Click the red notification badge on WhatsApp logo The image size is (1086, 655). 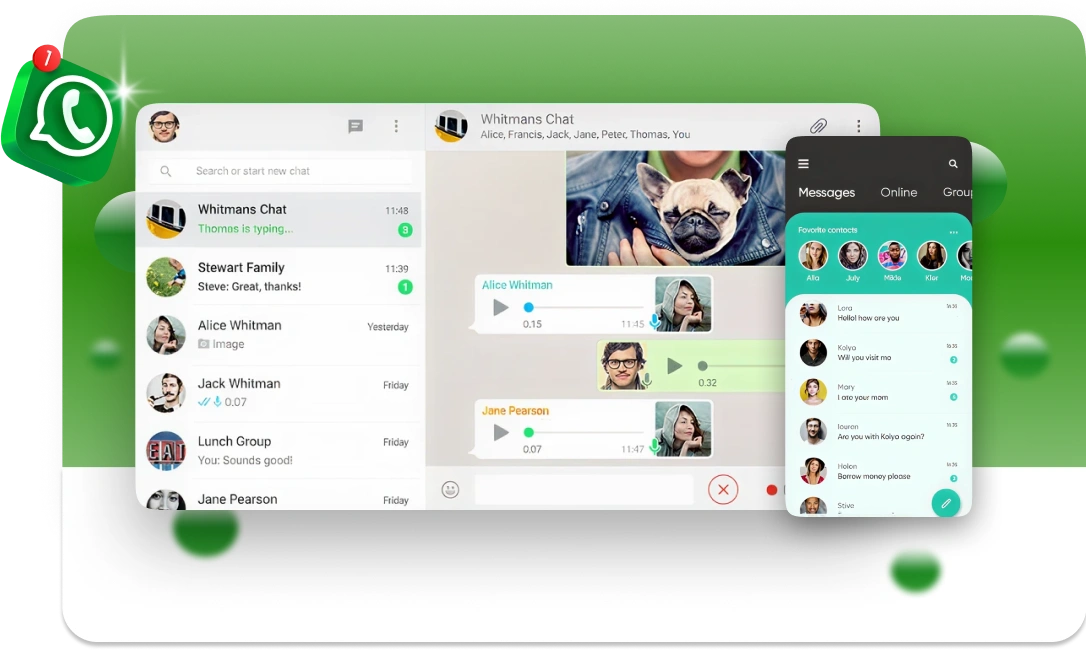pyautogui.click(x=46, y=59)
